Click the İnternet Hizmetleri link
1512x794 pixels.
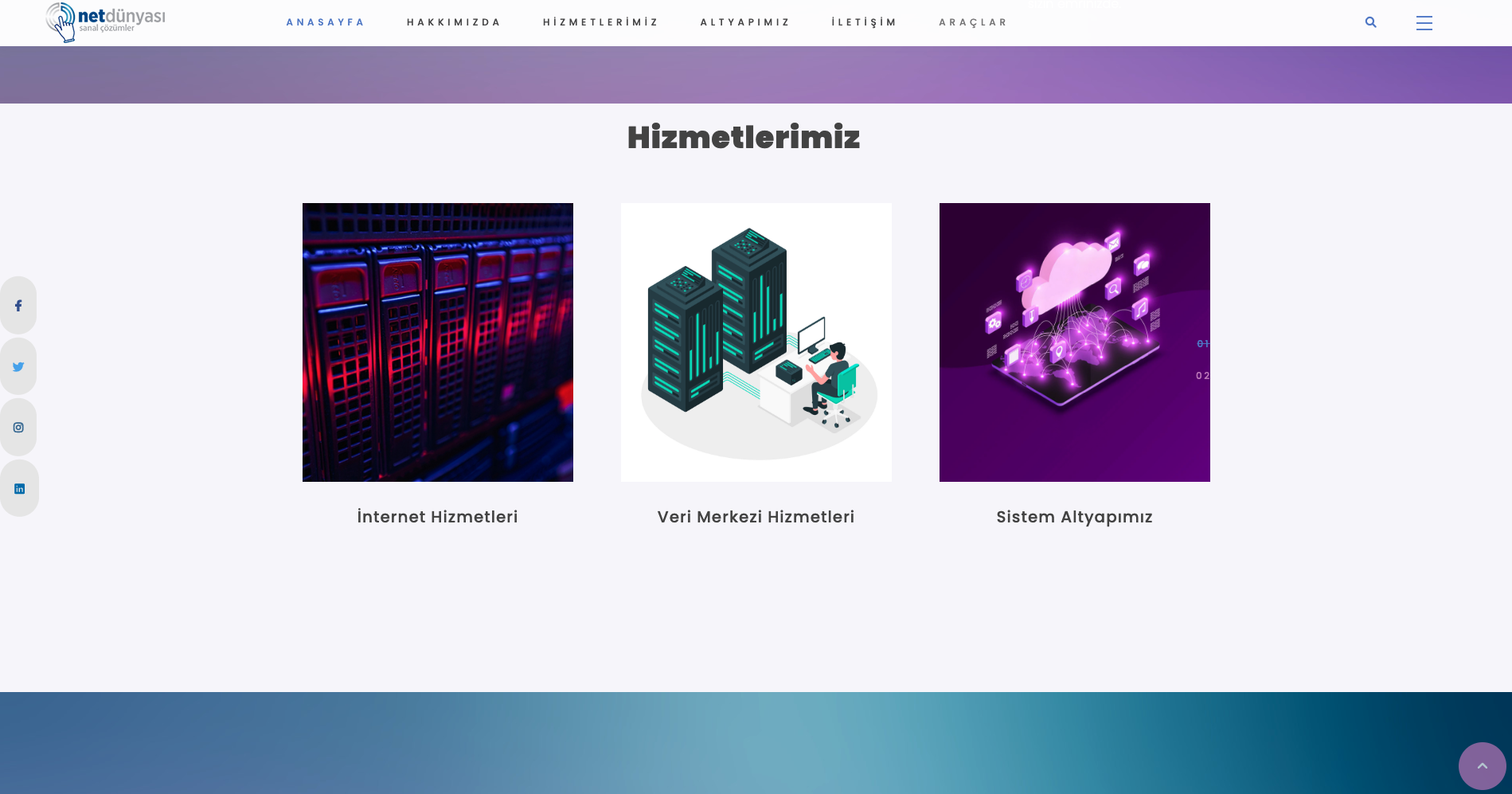pos(437,517)
